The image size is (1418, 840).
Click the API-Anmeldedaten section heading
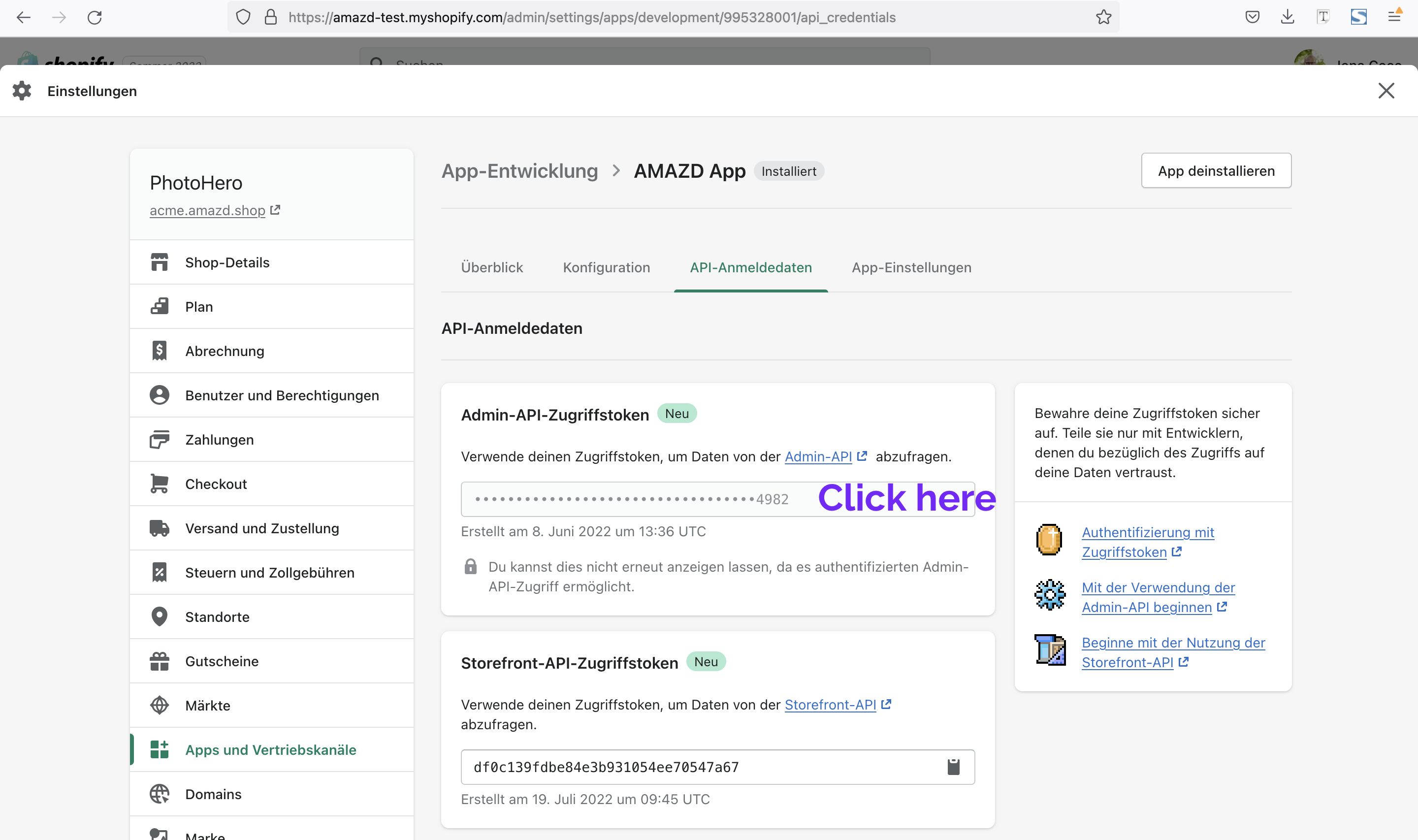(512, 328)
